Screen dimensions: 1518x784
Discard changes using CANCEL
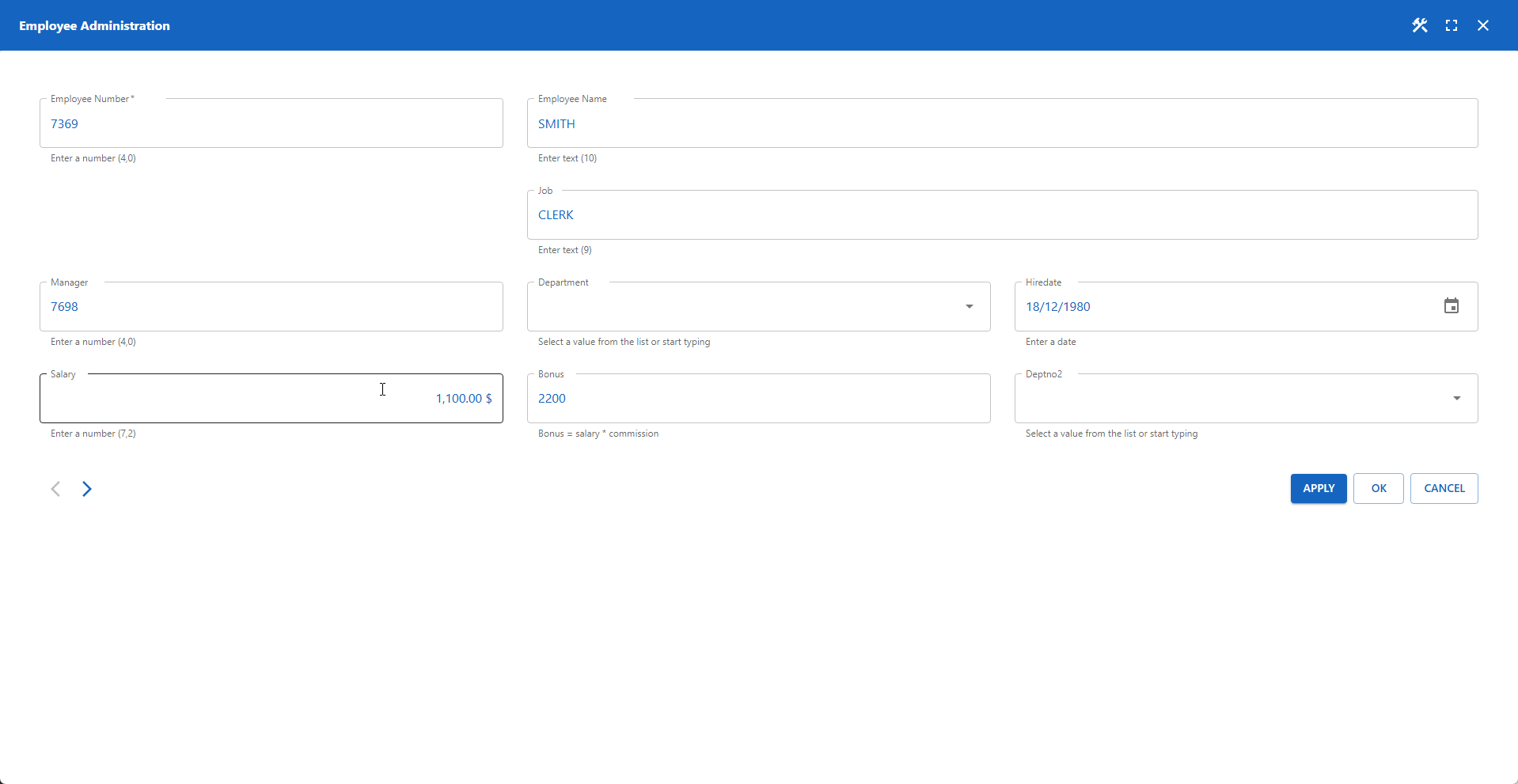click(x=1443, y=488)
